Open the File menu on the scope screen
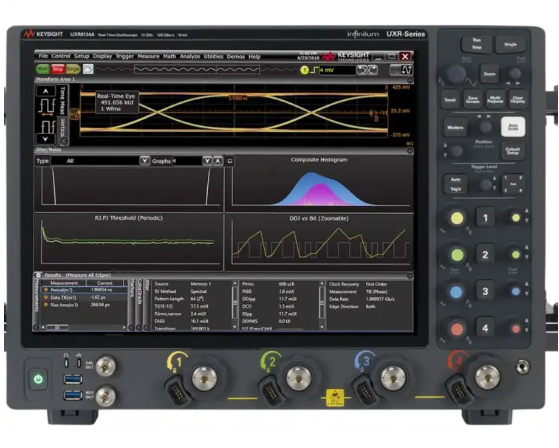This screenshot has height=448, width=559. (x=43, y=56)
